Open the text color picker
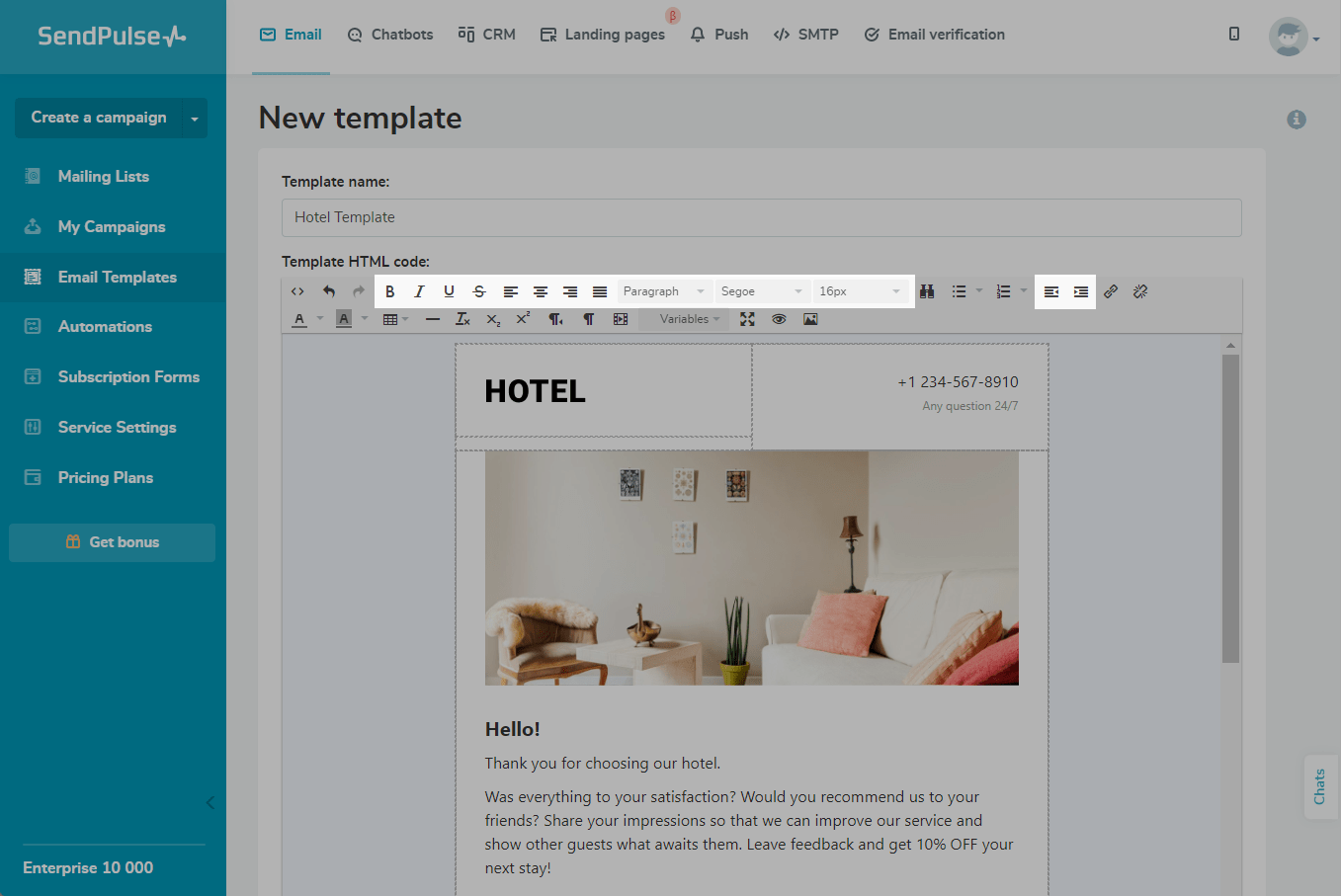This screenshot has height=896, width=1341. tap(299, 319)
